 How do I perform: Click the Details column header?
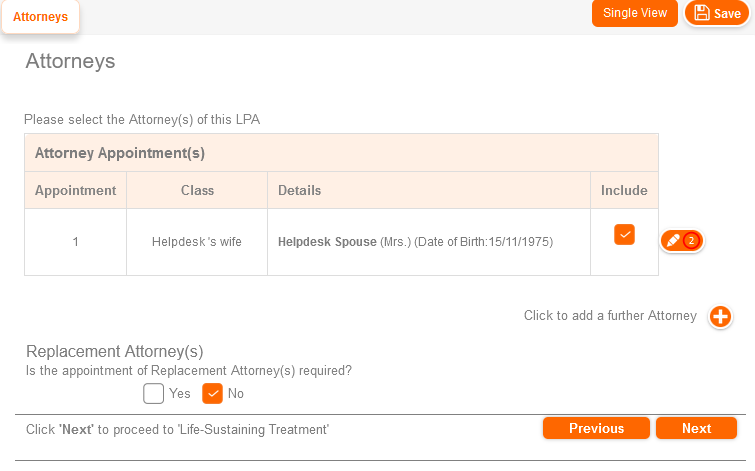(x=300, y=190)
